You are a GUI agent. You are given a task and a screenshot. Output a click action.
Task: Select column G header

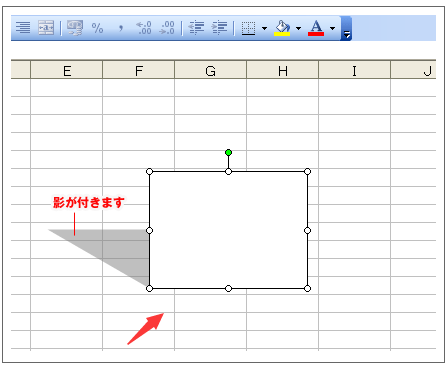point(211,70)
